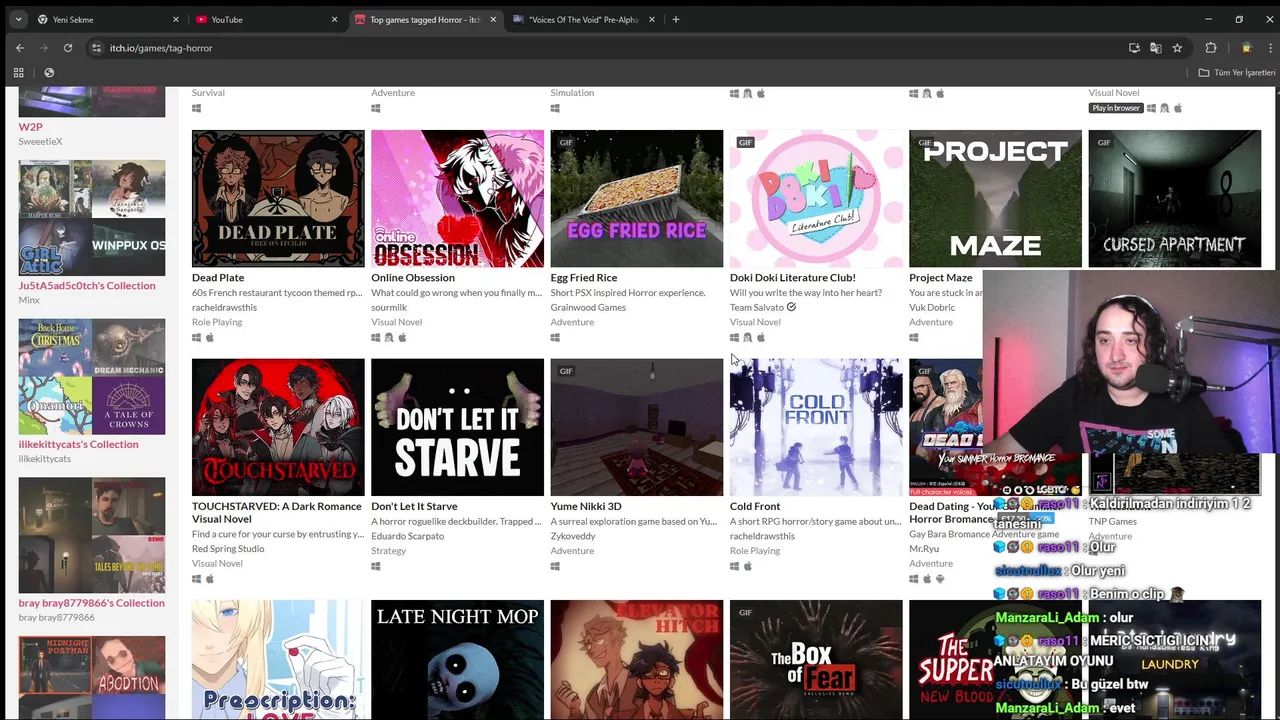Reload the itch.io page
This screenshot has height=720, width=1280.
tap(68, 48)
